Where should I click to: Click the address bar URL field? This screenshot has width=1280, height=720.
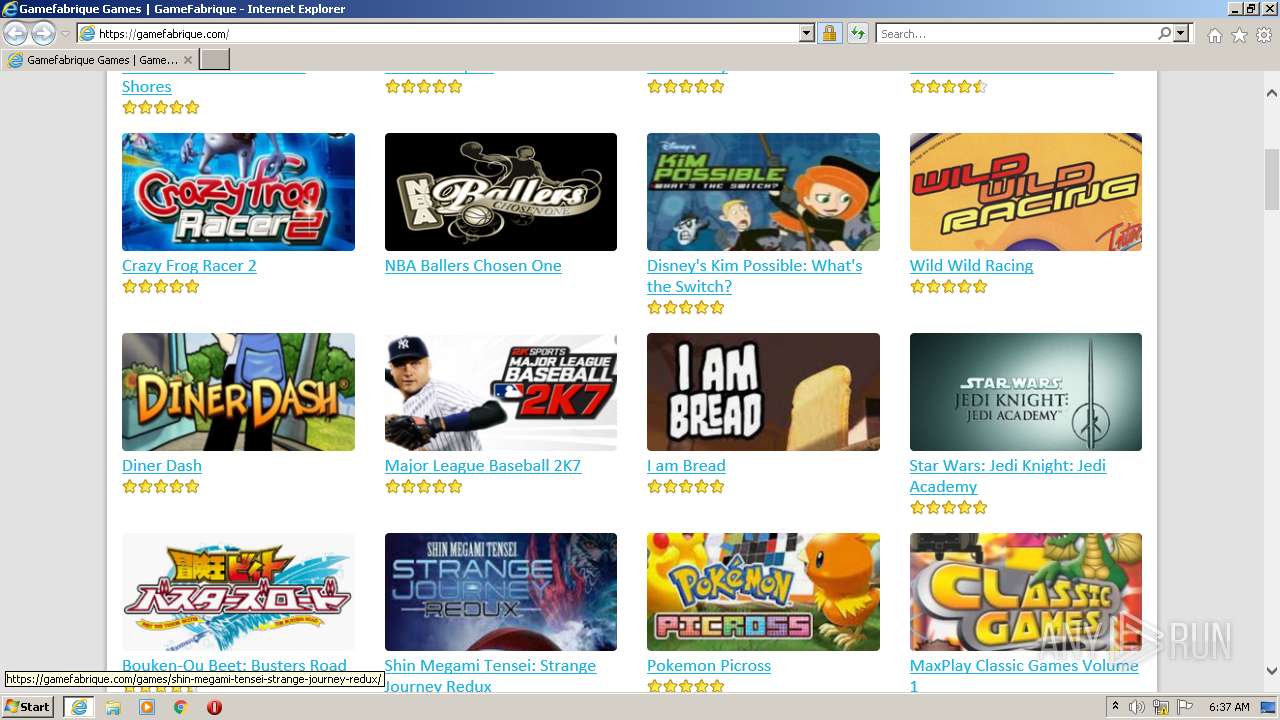coord(440,33)
